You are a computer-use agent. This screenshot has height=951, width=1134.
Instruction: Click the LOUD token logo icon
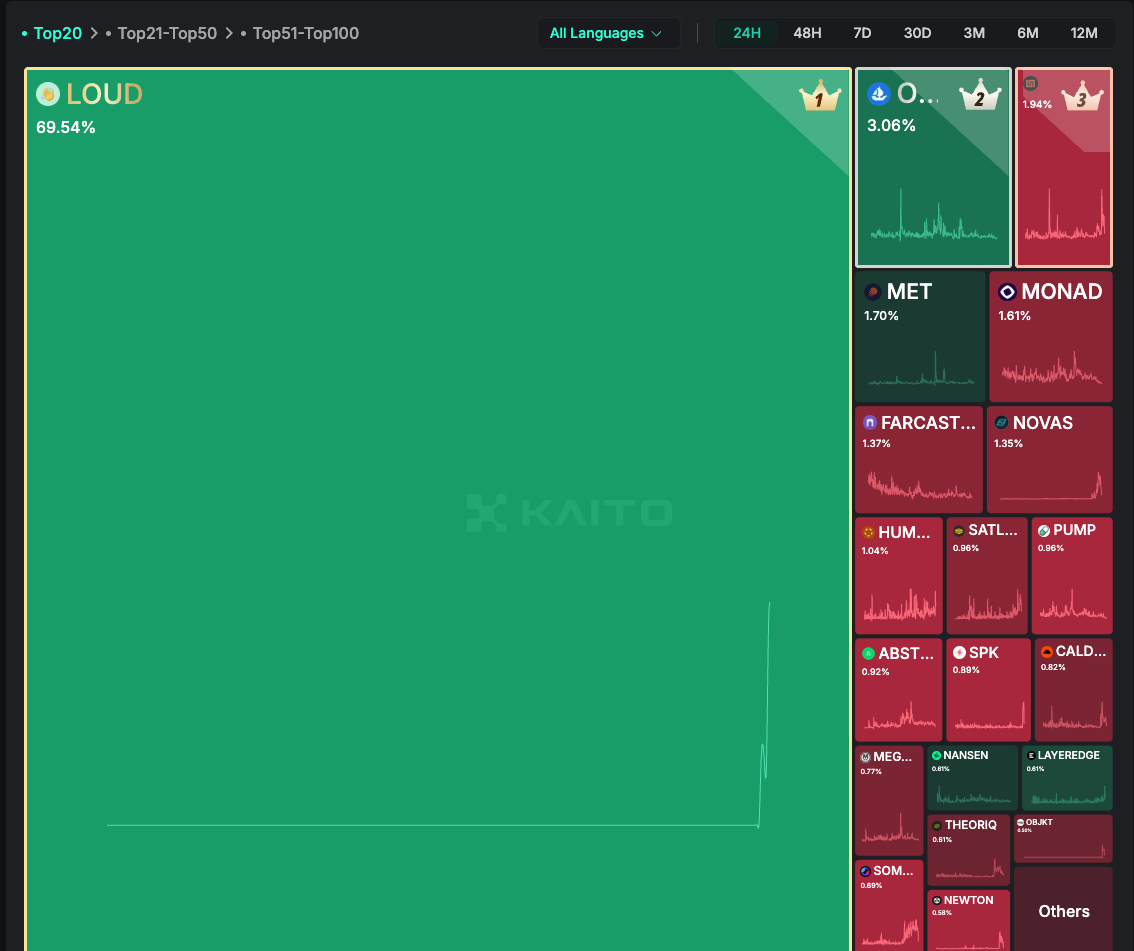point(48,94)
